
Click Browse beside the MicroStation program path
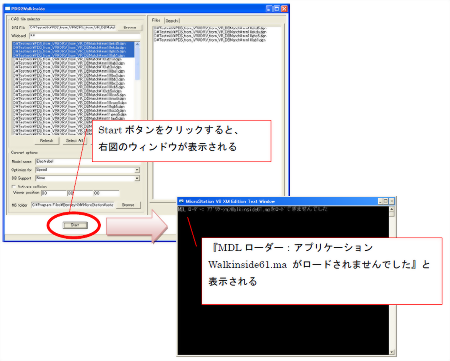pos(128,205)
